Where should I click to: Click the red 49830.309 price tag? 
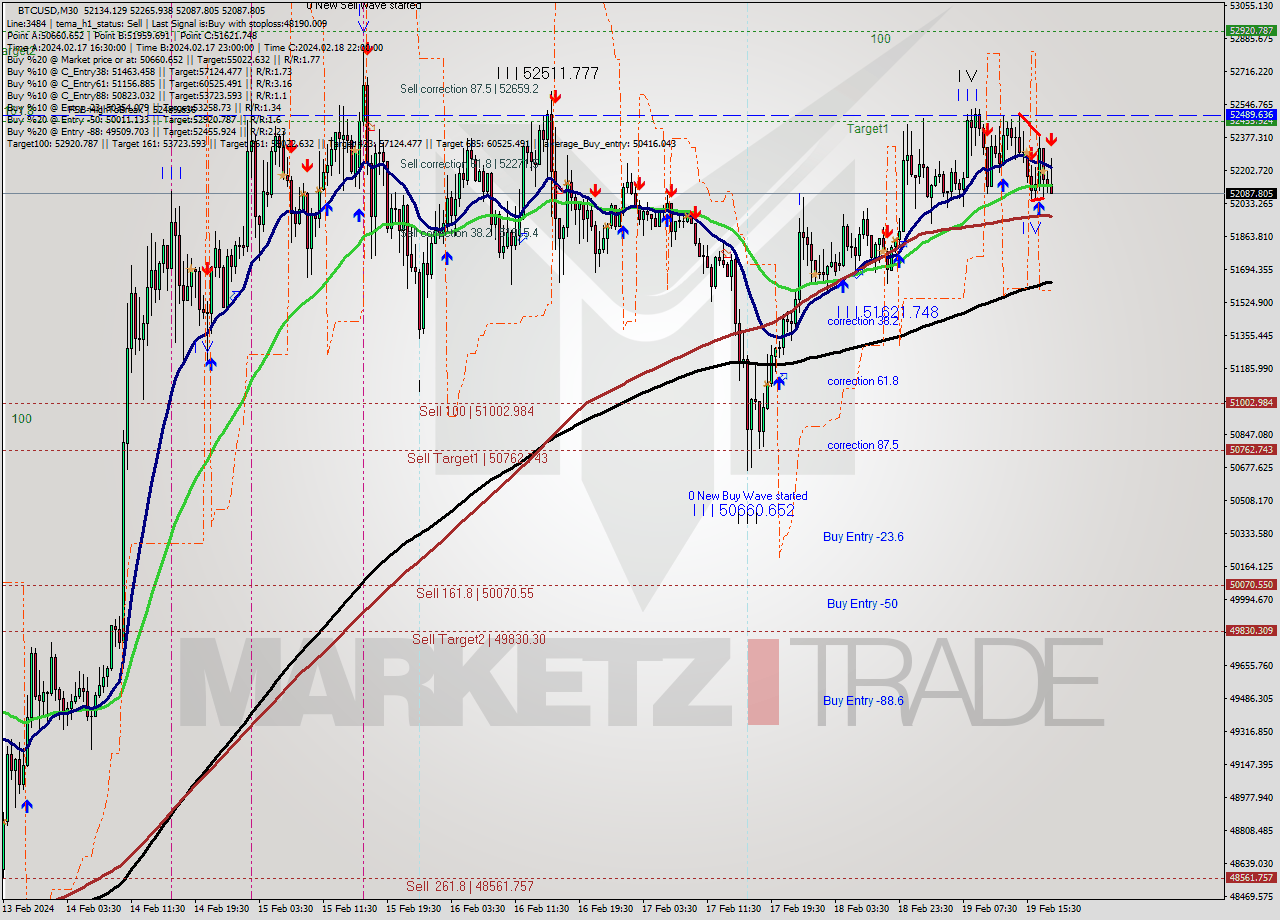[1251, 630]
